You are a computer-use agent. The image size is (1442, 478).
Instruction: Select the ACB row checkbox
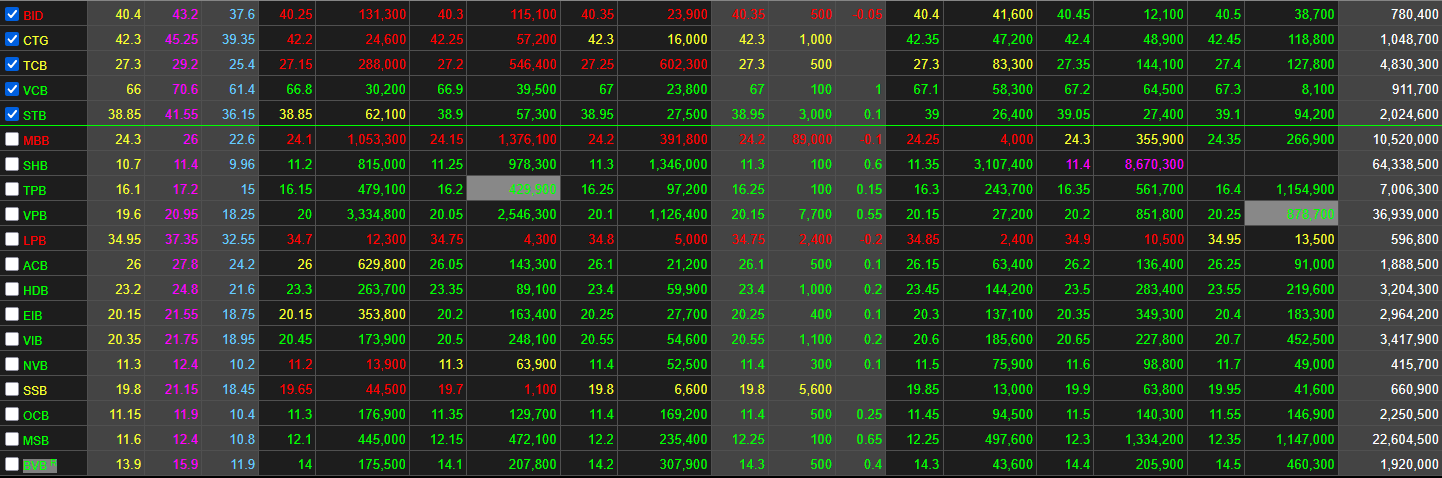point(12,264)
